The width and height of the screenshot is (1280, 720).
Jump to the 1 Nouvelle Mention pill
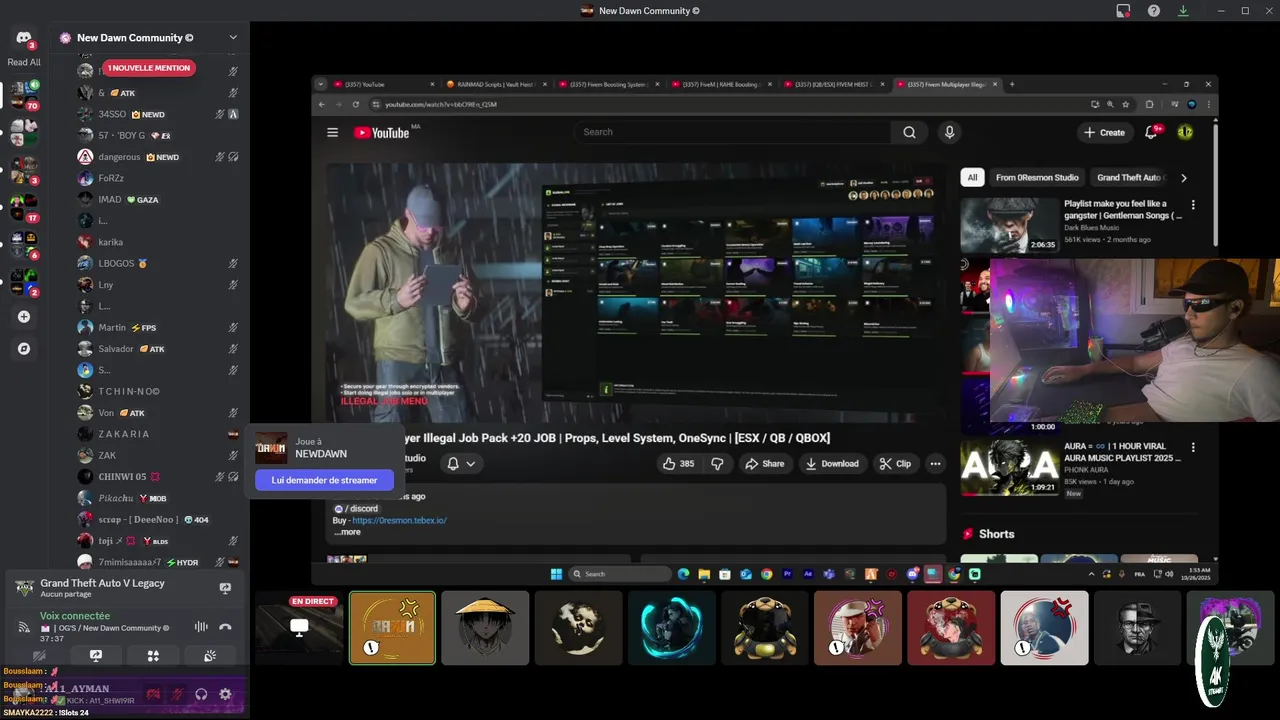(x=148, y=68)
